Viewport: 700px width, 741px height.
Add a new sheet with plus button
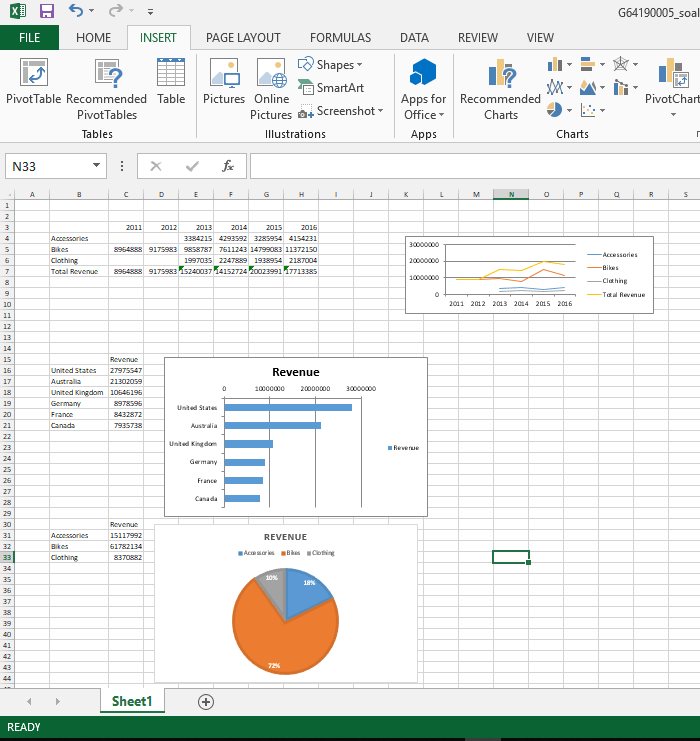point(206,702)
